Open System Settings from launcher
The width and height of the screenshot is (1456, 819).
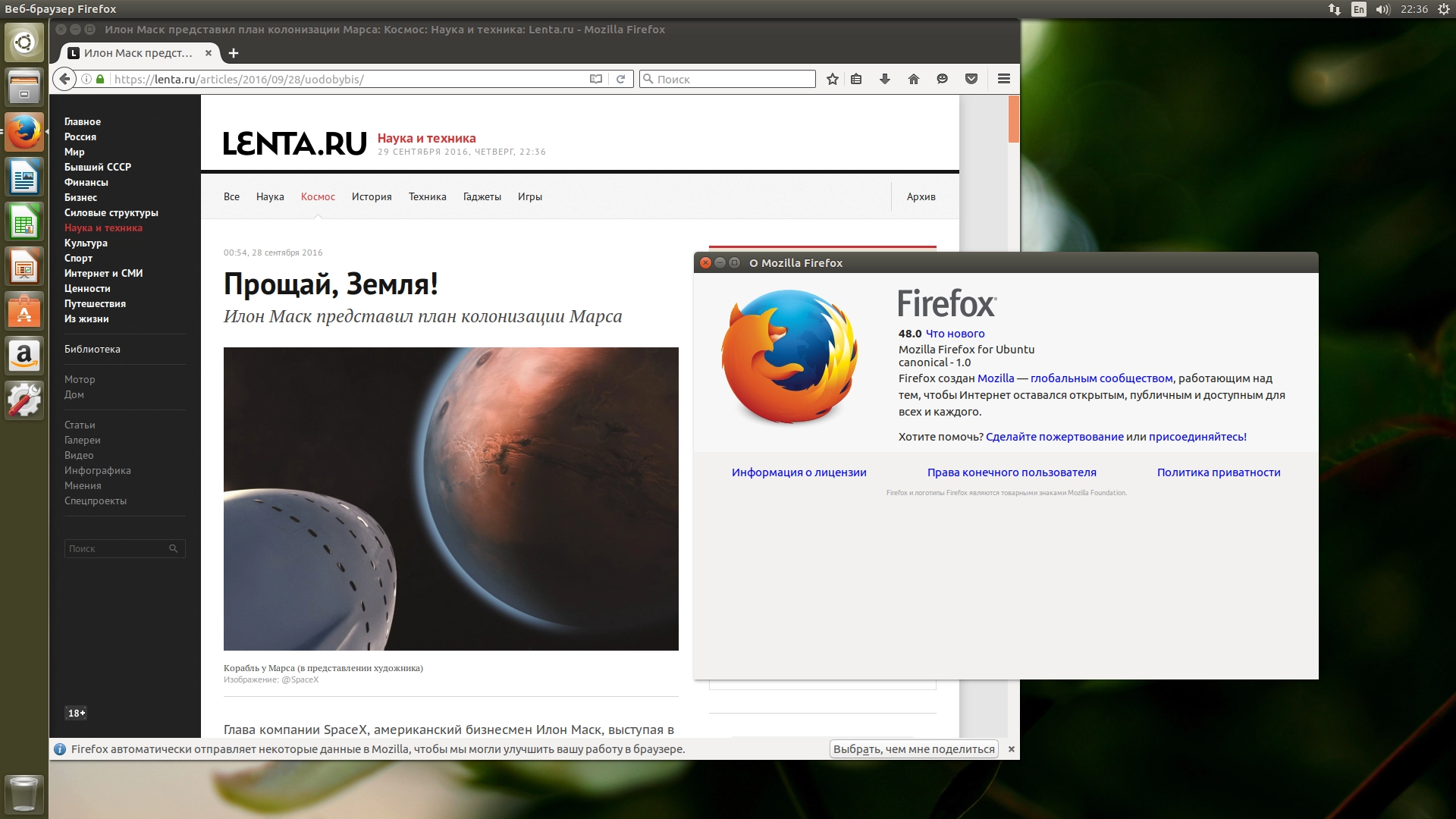(x=24, y=400)
